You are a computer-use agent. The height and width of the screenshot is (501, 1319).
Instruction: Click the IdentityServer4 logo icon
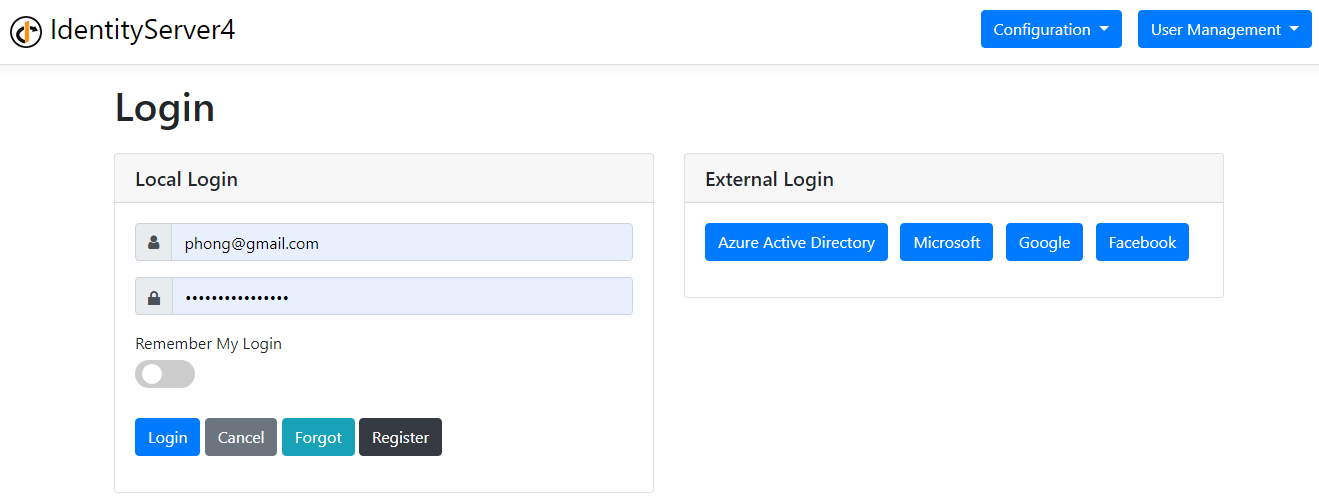tap(26, 32)
